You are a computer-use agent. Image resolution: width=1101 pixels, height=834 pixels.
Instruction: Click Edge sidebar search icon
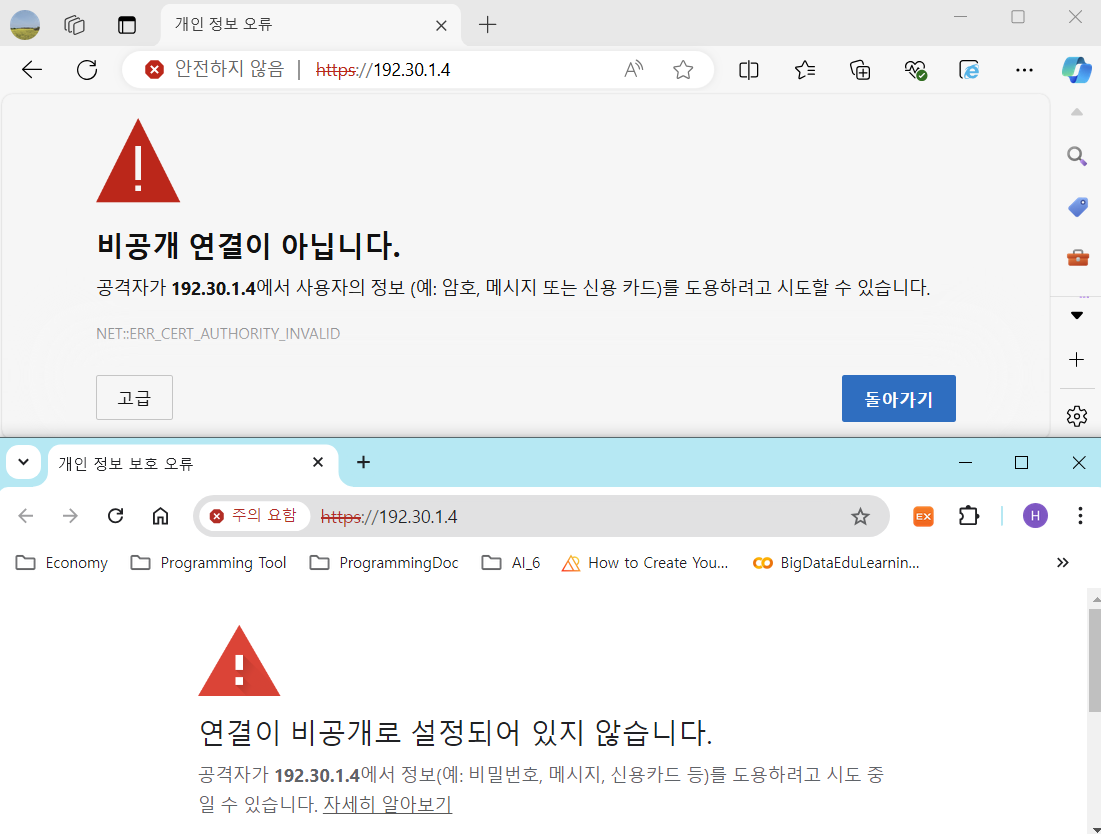pyautogui.click(x=1077, y=155)
